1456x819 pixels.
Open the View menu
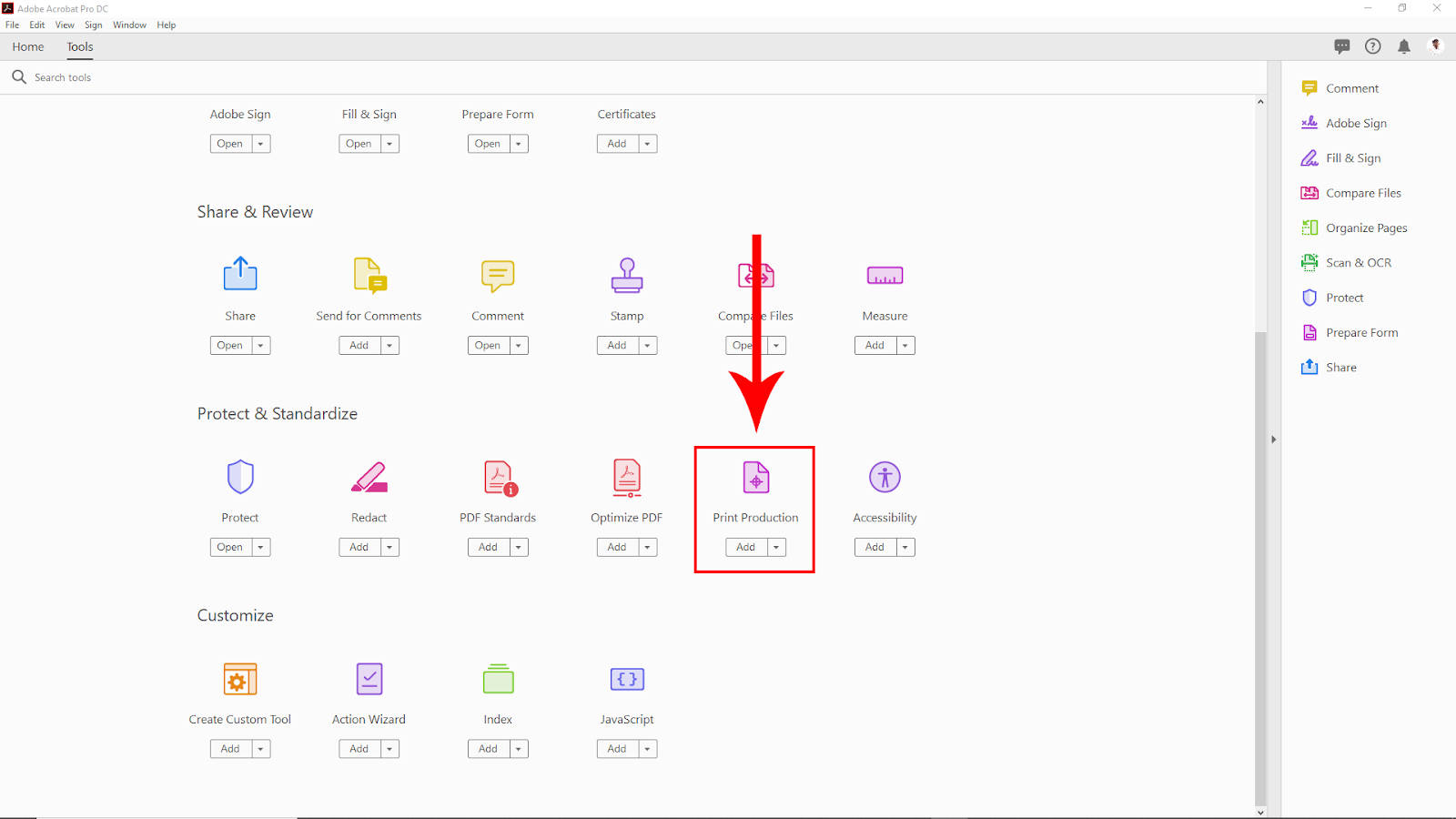coord(65,25)
